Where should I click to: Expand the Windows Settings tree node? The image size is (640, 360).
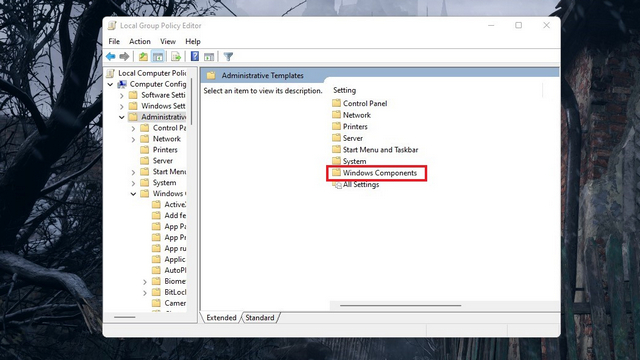[122, 107]
